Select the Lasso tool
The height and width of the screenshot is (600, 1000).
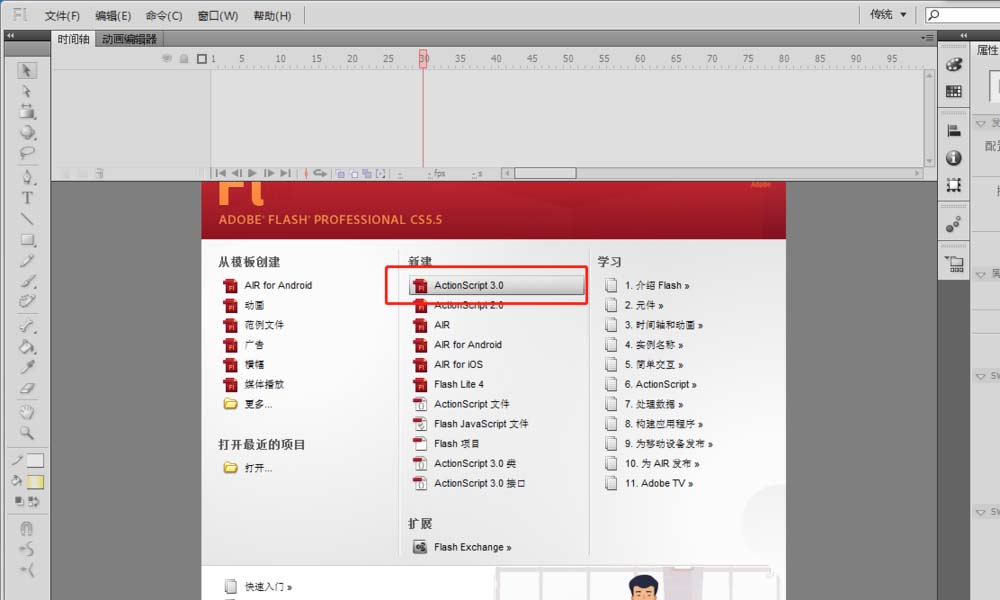coord(26,152)
